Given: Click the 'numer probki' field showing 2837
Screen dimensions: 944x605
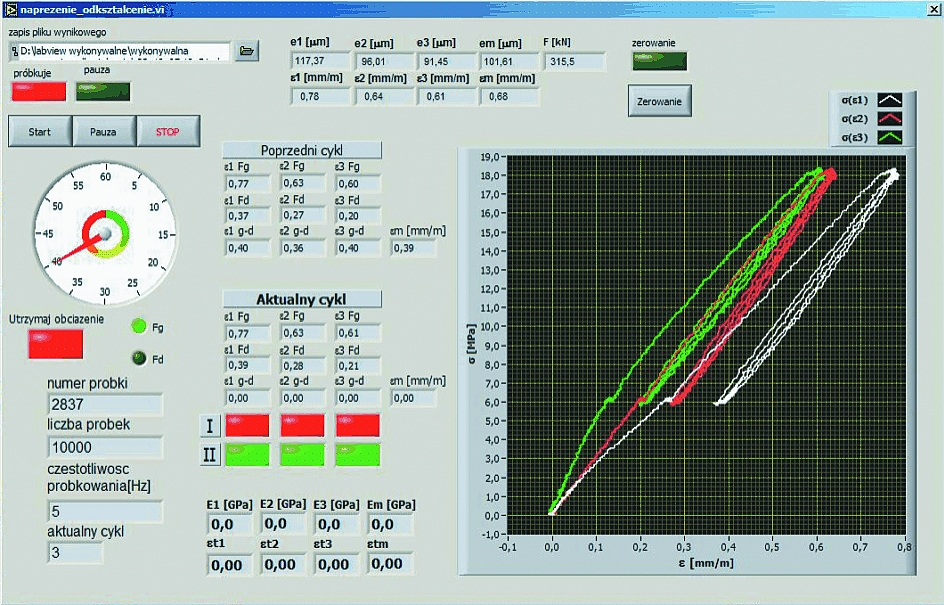Looking at the screenshot, I should point(105,404).
